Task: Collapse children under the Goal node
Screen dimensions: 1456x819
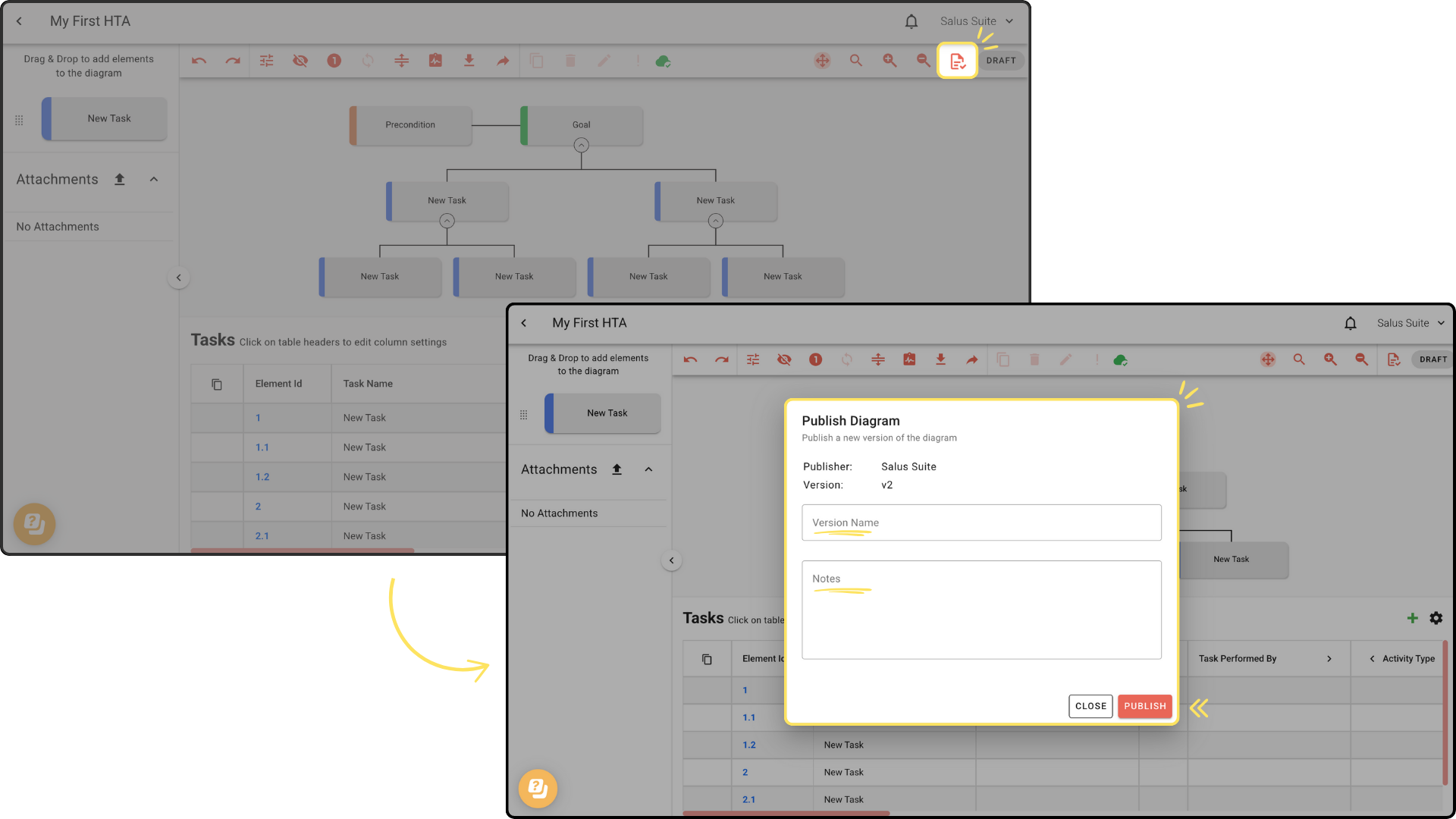Action: pyautogui.click(x=581, y=145)
